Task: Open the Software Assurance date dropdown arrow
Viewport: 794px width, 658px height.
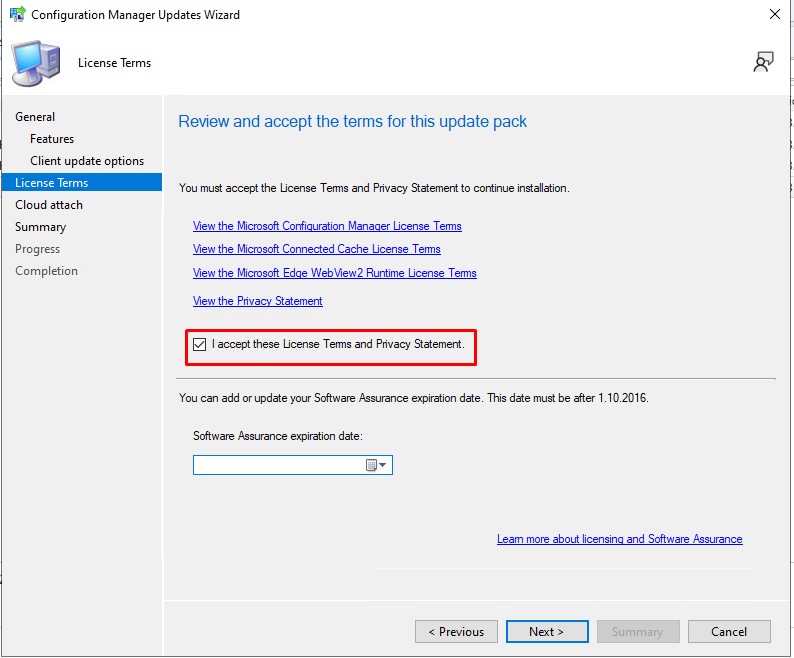Action: pos(384,465)
